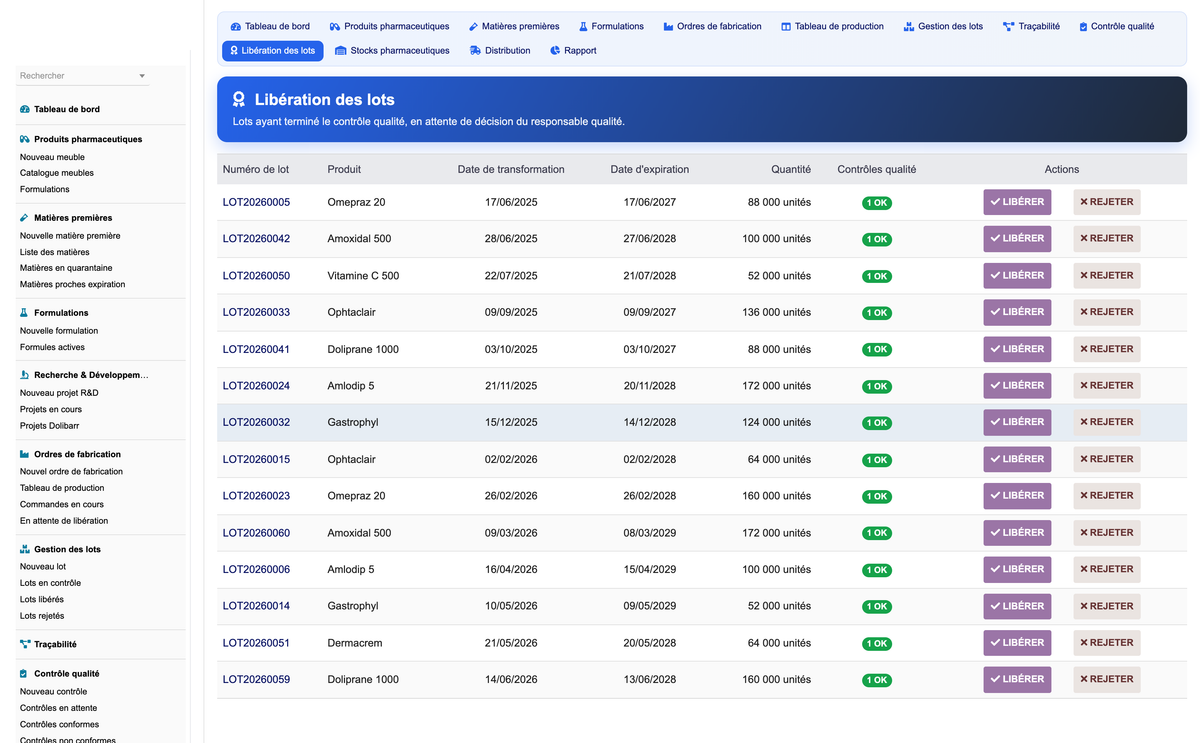Release the Gastrophyl lot LOT20260032

1017,422
